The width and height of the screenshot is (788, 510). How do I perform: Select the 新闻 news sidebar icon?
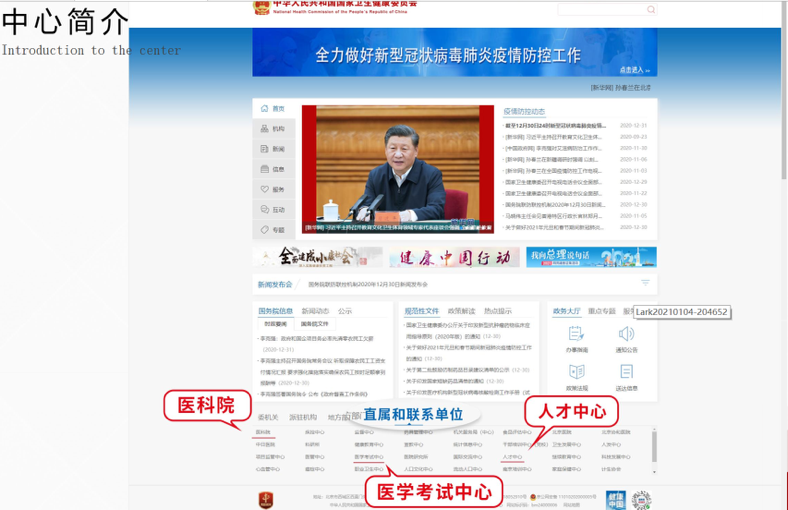(264, 149)
